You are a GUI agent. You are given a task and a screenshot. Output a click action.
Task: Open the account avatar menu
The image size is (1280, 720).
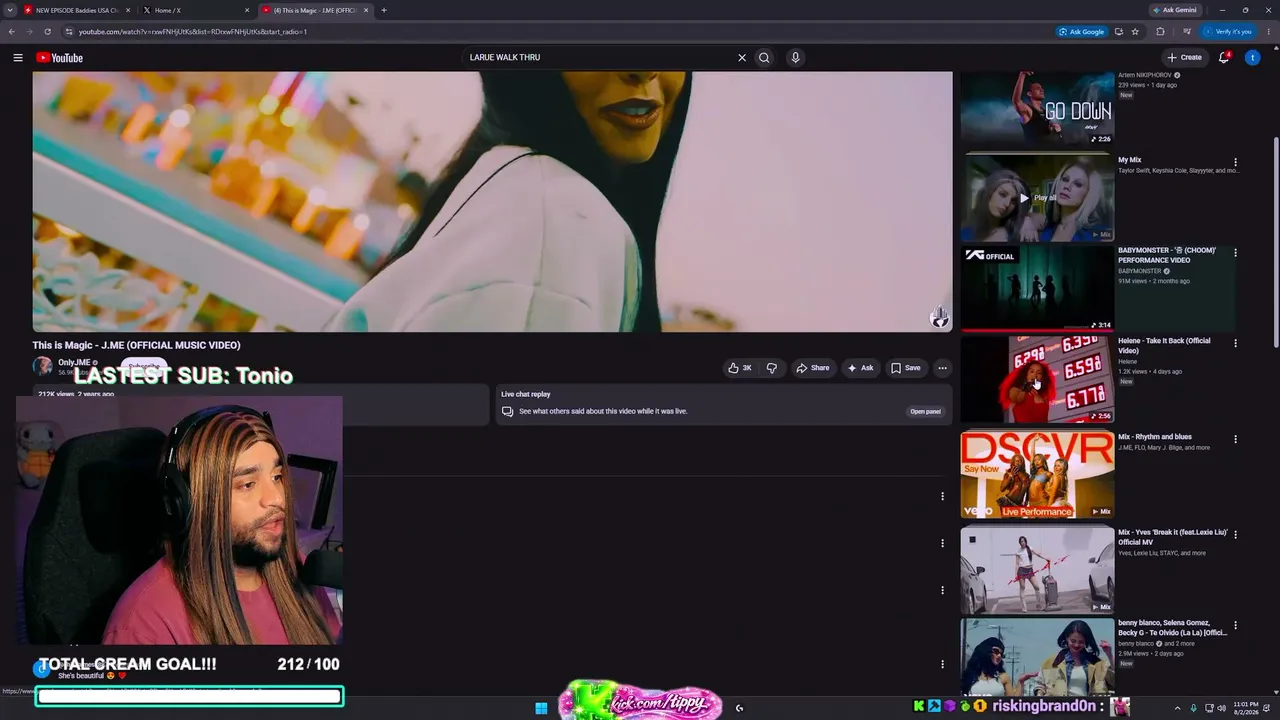[1252, 58]
